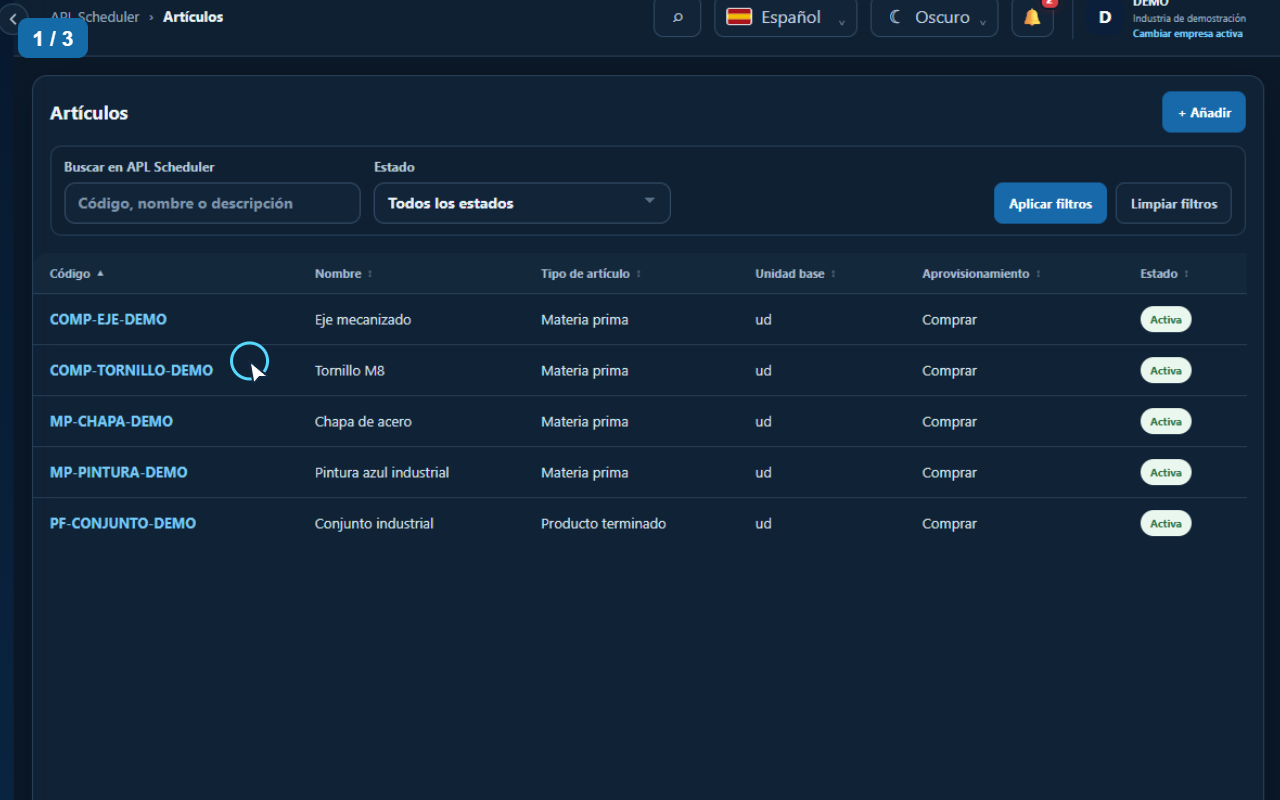Apply filters with Aplicar filtros button
The width and height of the screenshot is (1280, 800).
click(1050, 203)
